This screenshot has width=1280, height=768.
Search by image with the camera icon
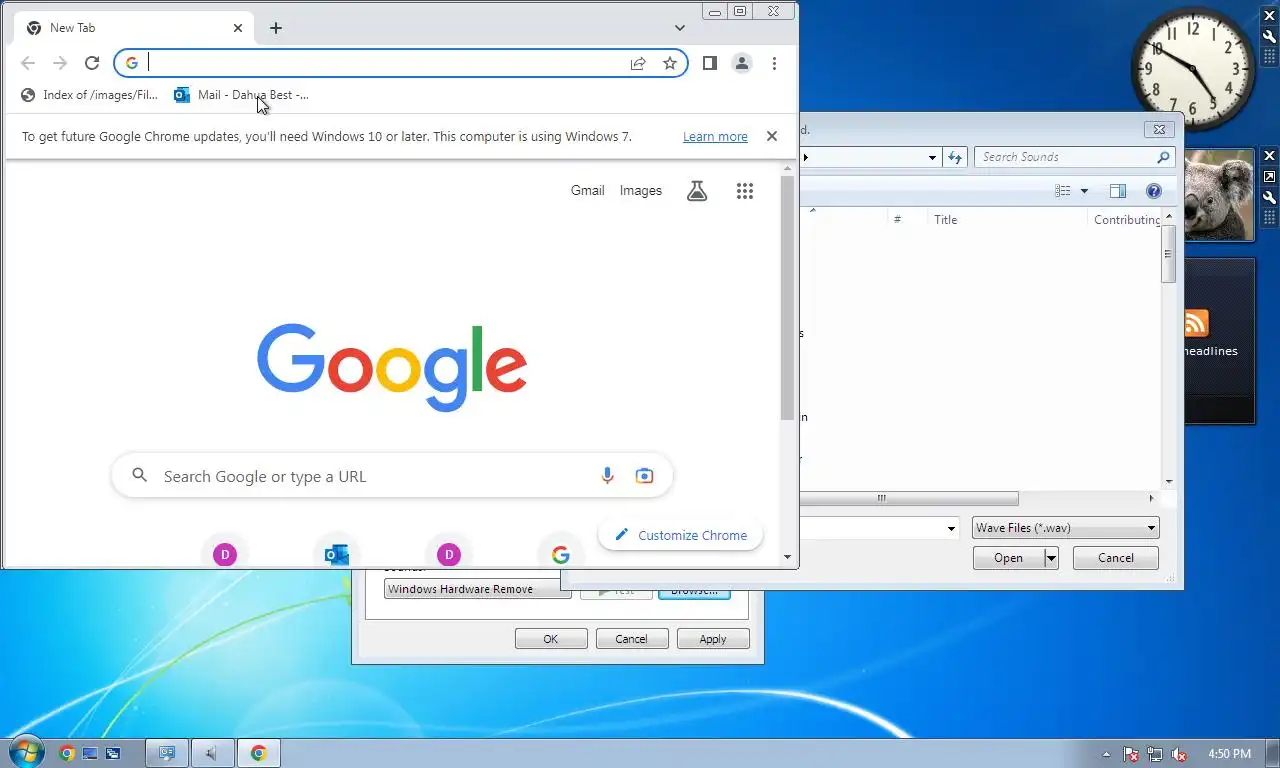click(x=644, y=476)
